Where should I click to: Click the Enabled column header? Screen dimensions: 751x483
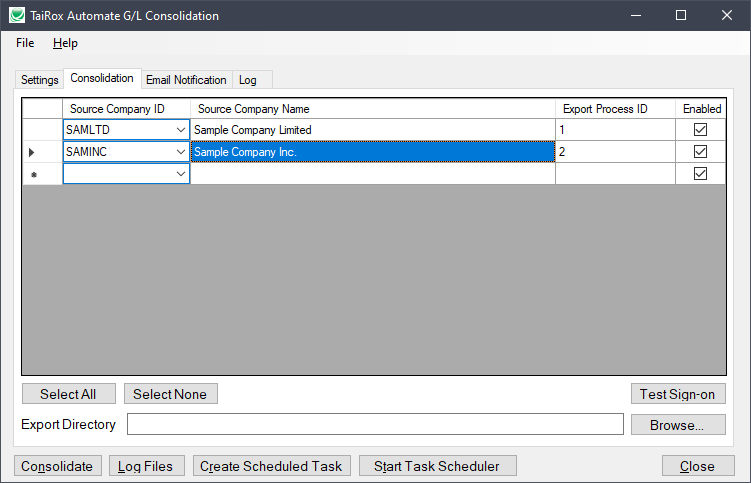(x=701, y=109)
